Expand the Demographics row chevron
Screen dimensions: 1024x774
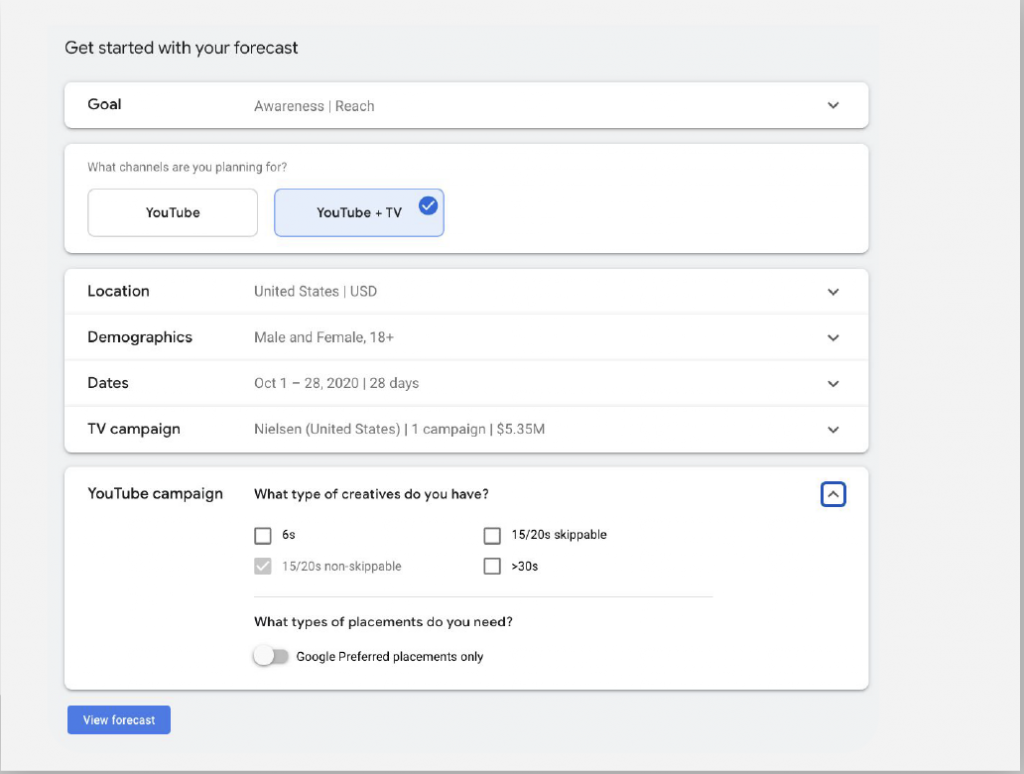[833, 338]
